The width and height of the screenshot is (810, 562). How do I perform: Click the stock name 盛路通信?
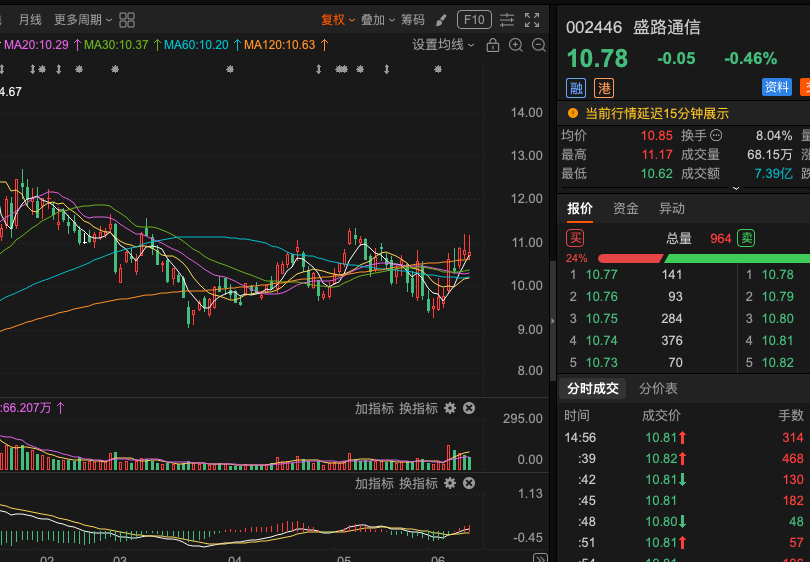pos(666,27)
